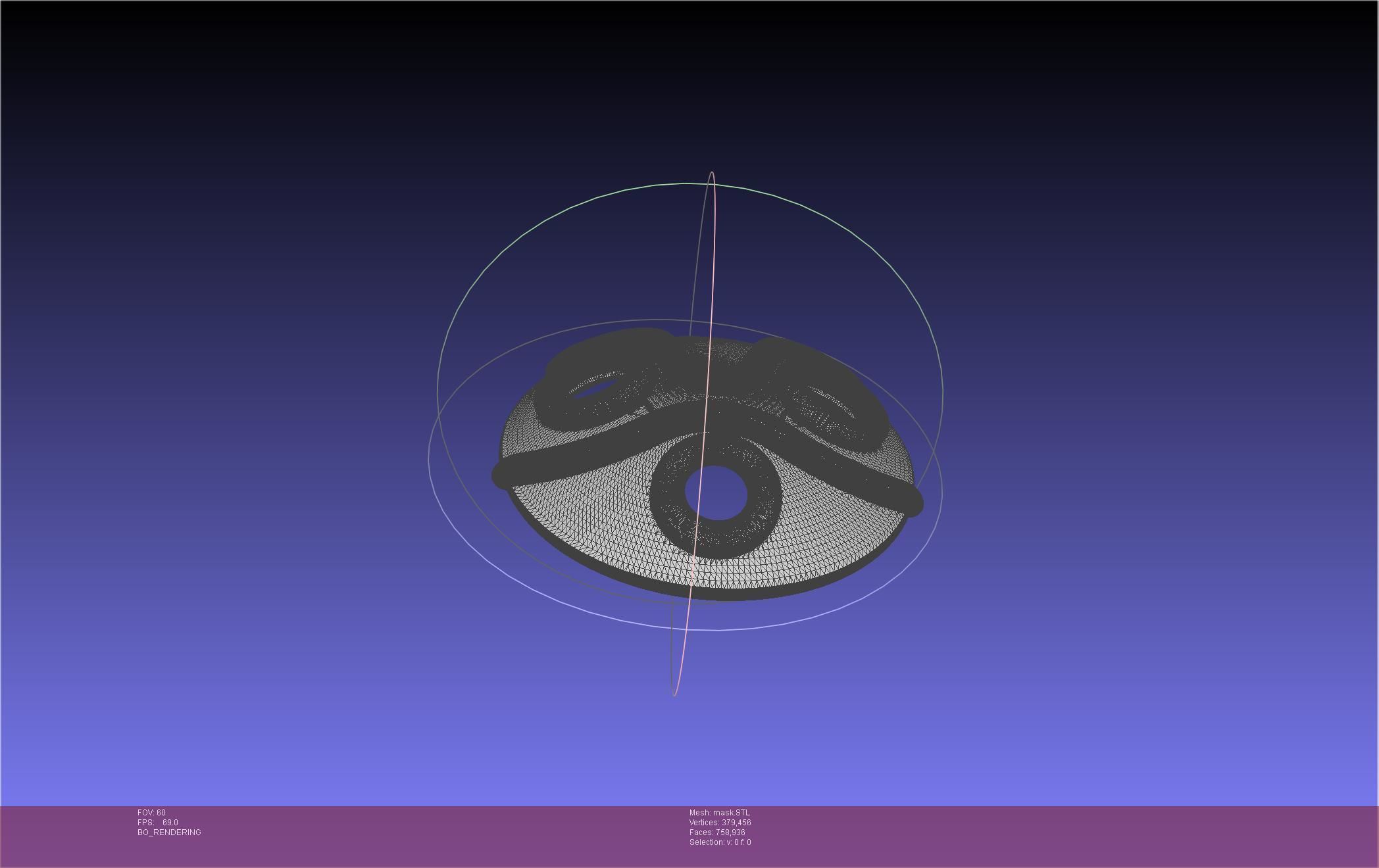Click the hole of the ring shape
Image resolution: width=1379 pixels, height=868 pixels.
(716, 493)
